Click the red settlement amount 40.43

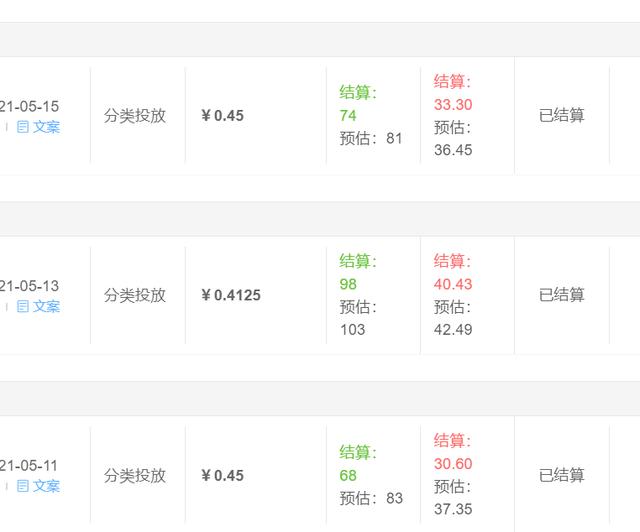453,284
